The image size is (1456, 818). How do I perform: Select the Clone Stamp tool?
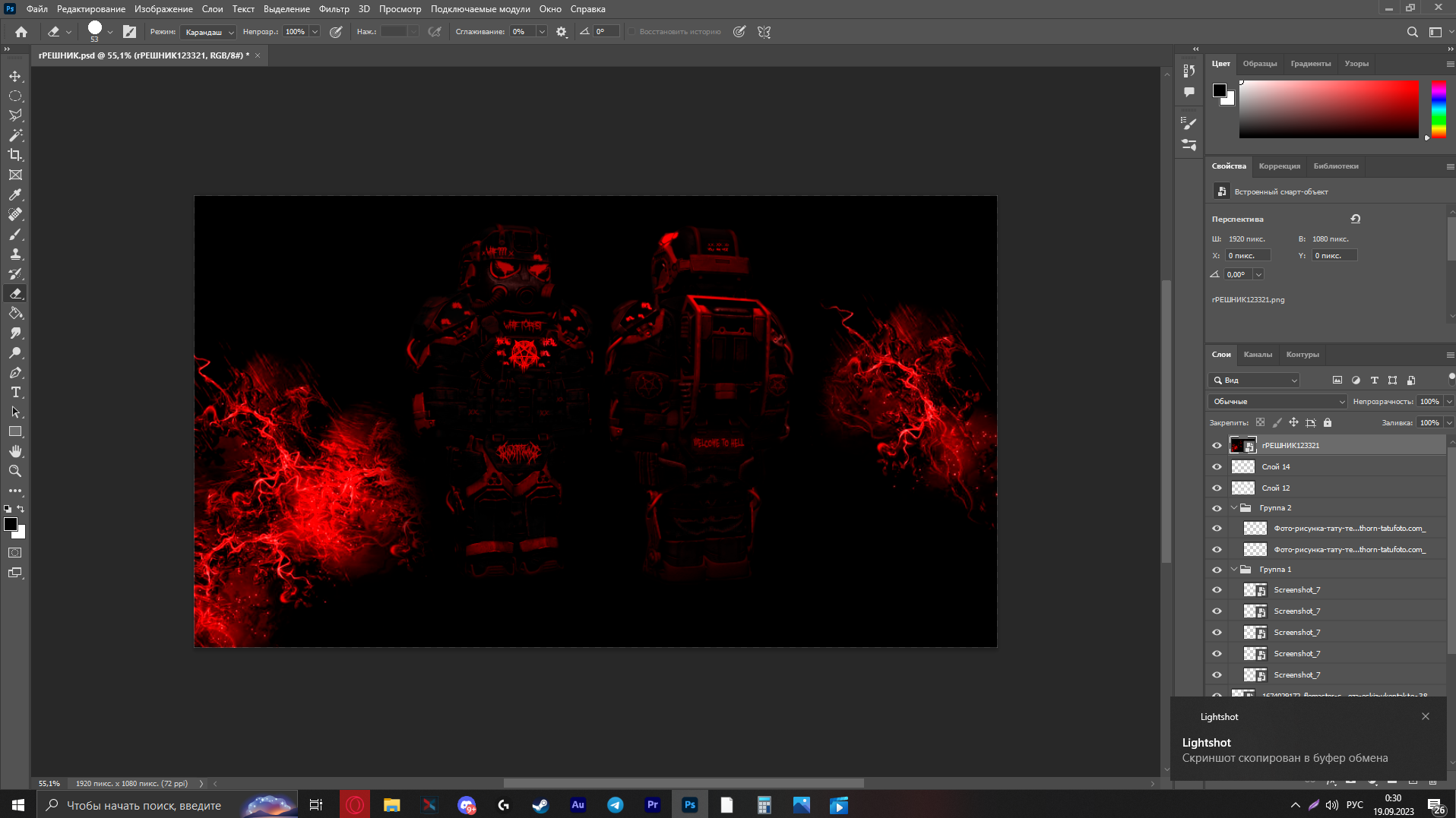[x=15, y=254]
